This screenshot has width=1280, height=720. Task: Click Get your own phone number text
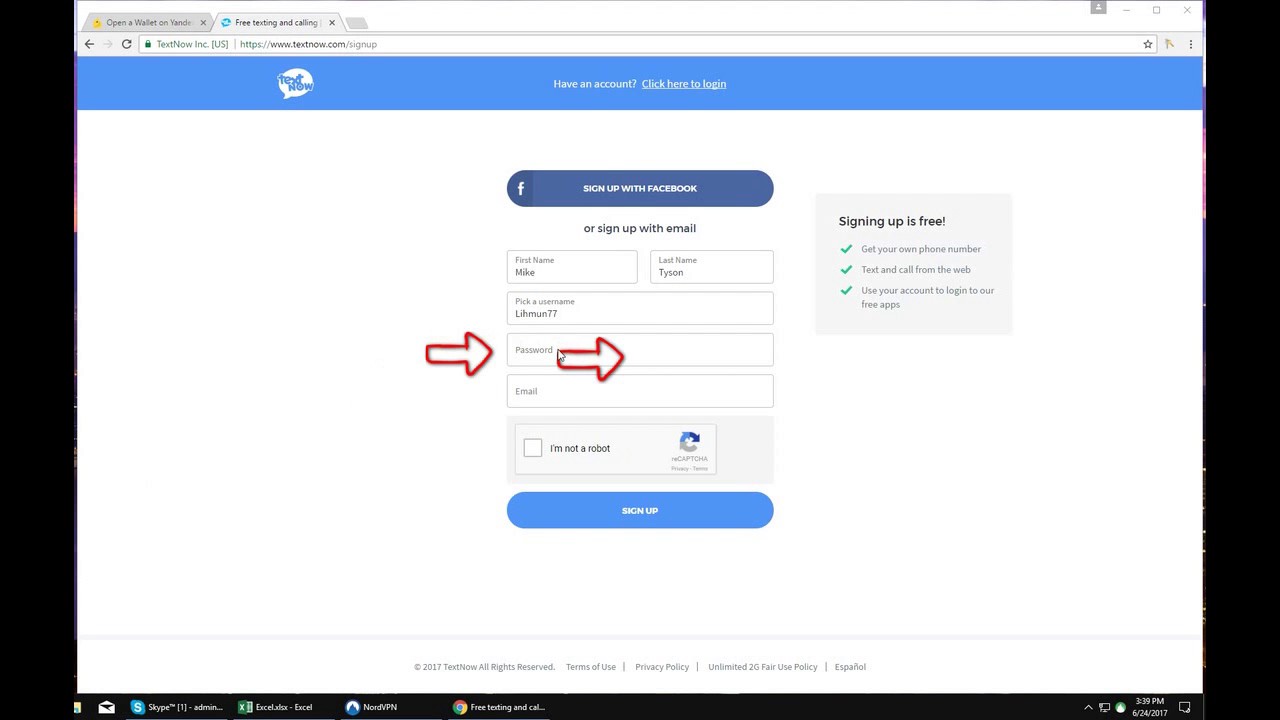coord(921,249)
